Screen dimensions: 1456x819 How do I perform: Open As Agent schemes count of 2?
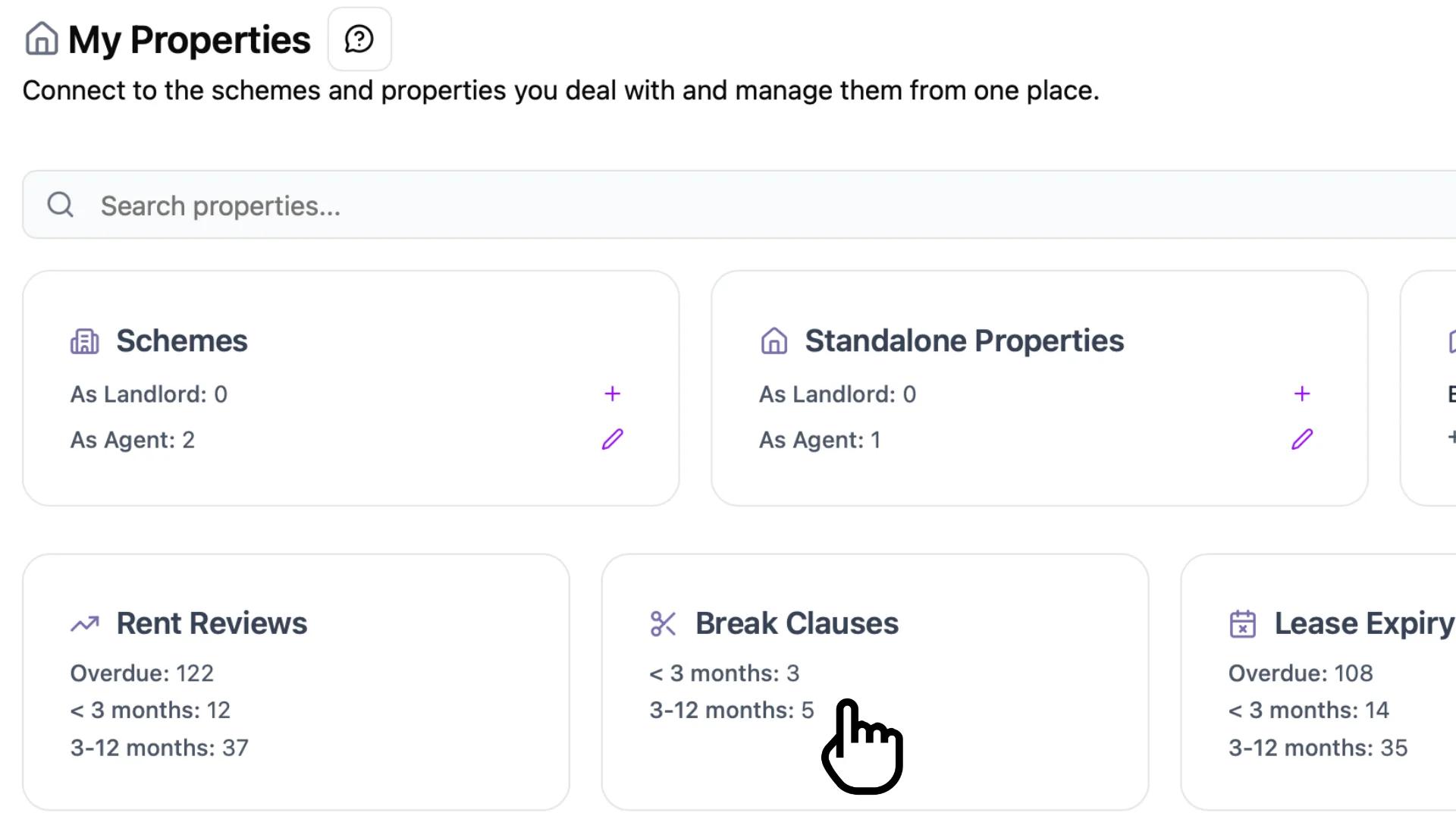(x=133, y=440)
